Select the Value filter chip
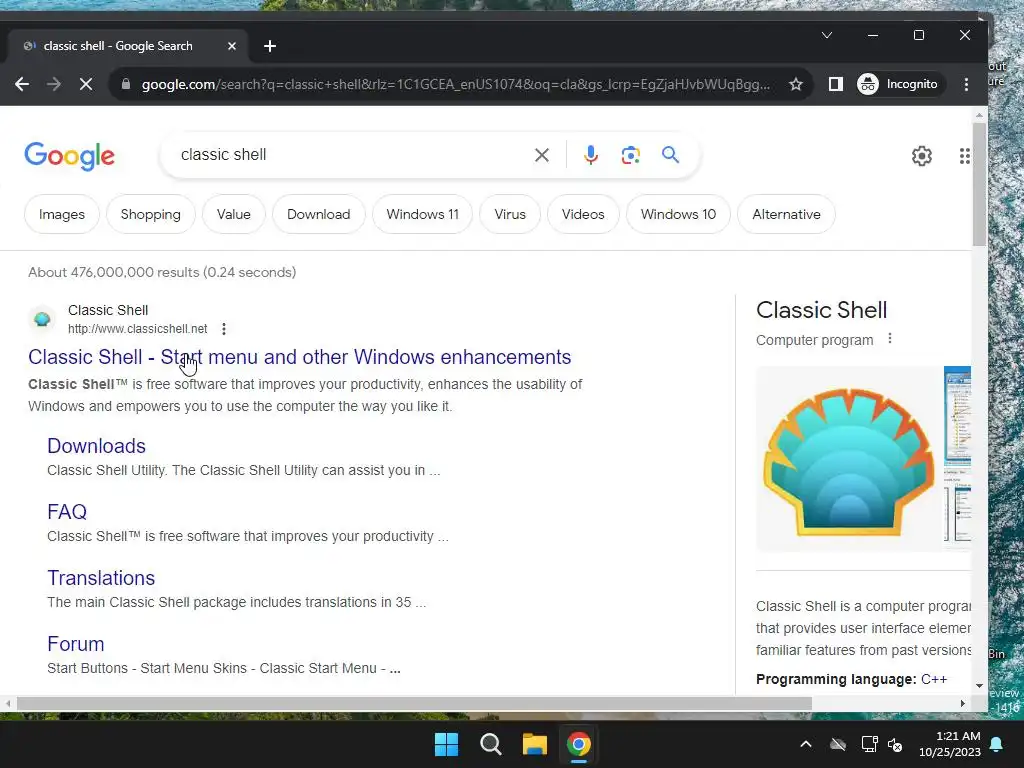The height and width of the screenshot is (768, 1024). coord(234,214)
